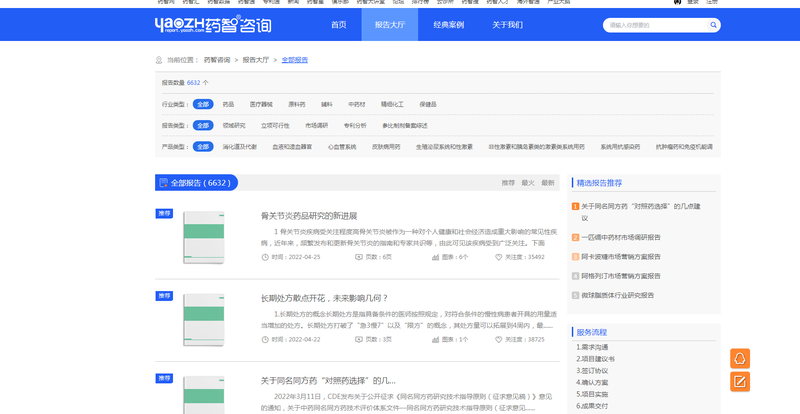Image resolution: width=800 pixels, height=414 pixels.
Task: Go to 首页 in the navigation bar
Action: (x=339, y=25)
